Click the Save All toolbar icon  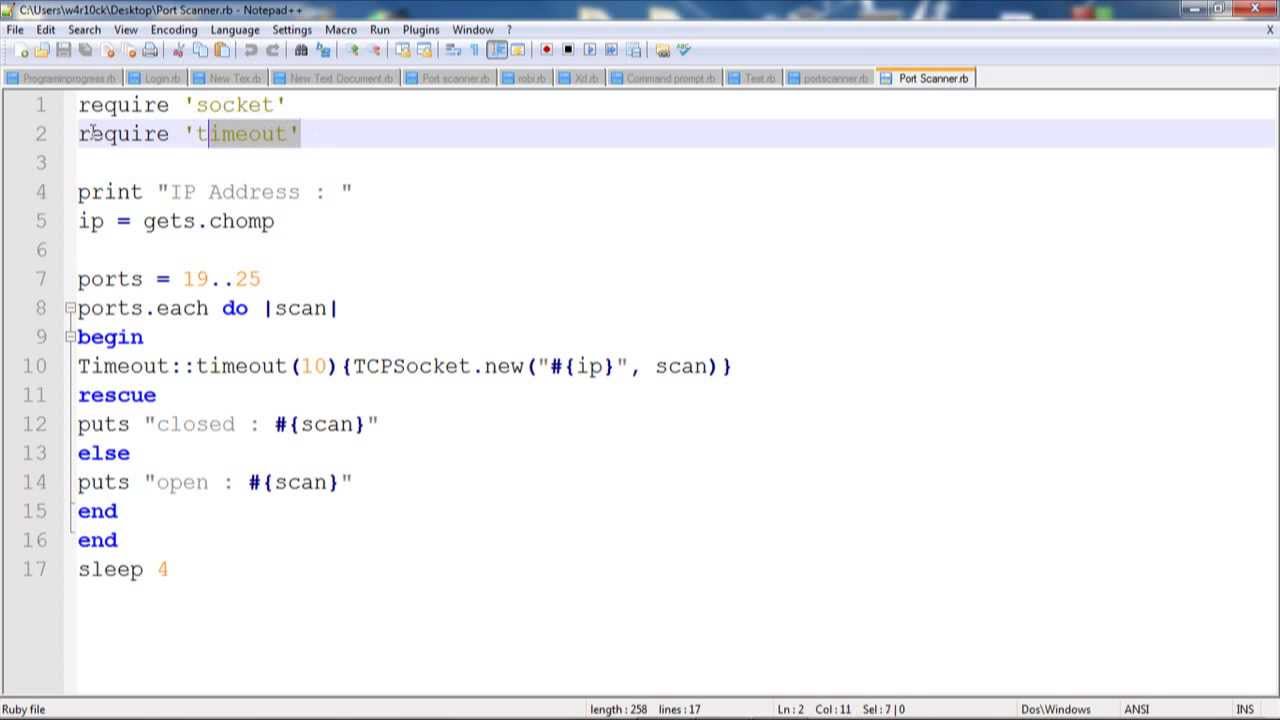click(85, 50)
